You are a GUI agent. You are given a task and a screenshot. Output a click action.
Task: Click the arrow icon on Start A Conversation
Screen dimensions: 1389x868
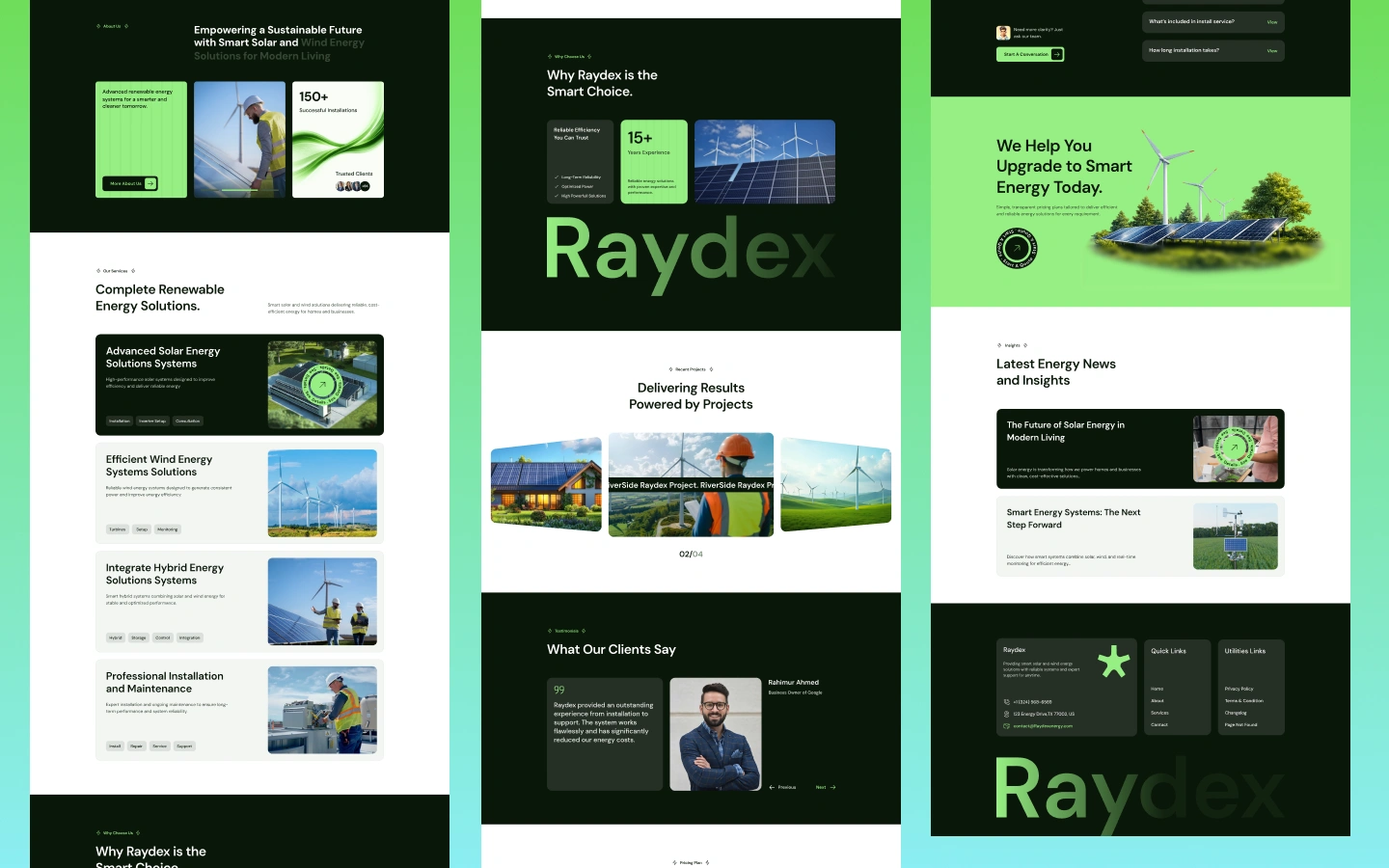click(x=1057, y=54)
